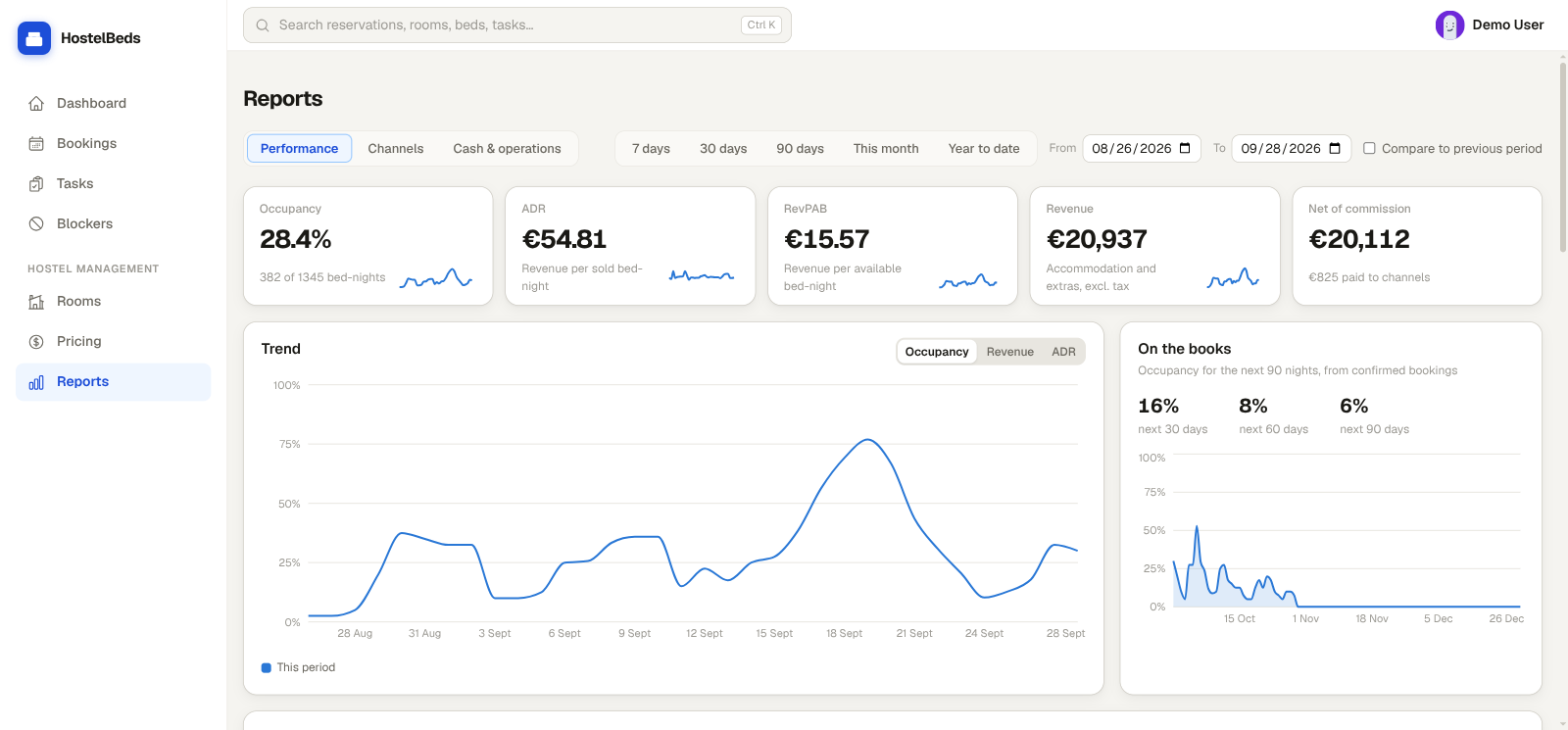Click the ADR €54.81 value
Image resolution: width=1568 pixels, height=730 pixels.
click(563, 239)
